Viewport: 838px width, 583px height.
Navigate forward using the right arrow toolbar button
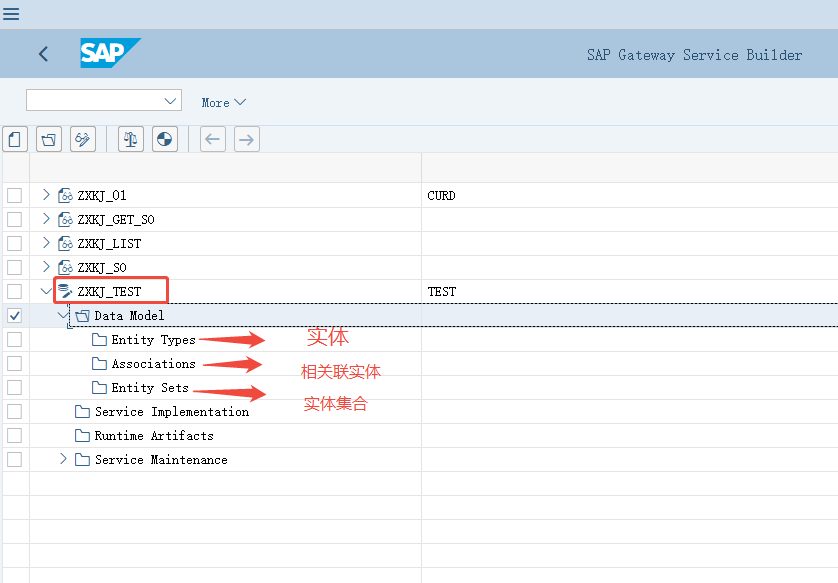(x=246, y=139)
